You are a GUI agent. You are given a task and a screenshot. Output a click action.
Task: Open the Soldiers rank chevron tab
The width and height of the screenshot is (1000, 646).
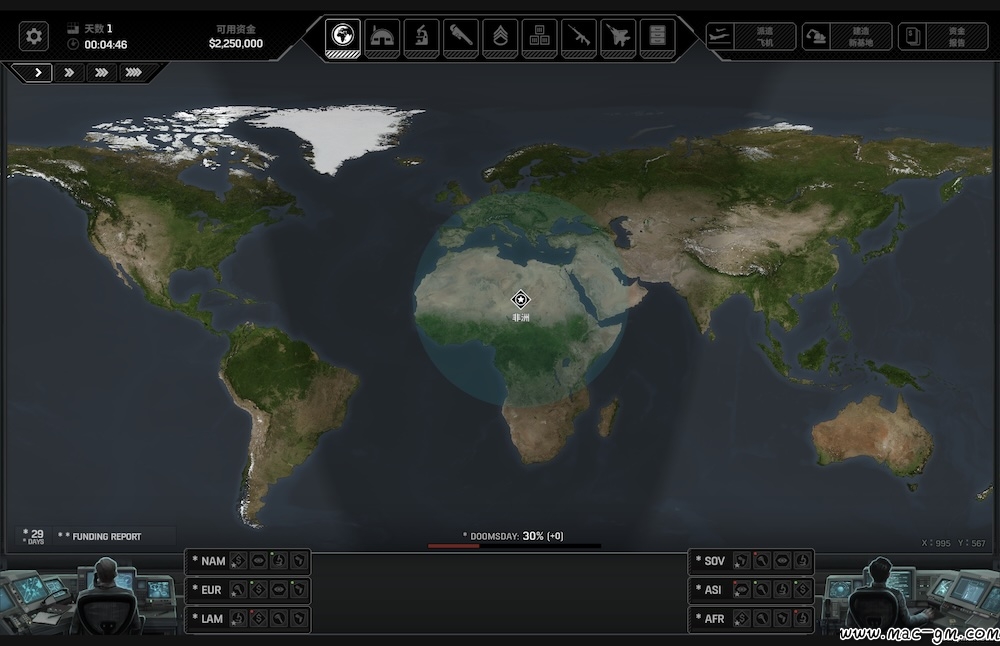[x=500, y=36]
